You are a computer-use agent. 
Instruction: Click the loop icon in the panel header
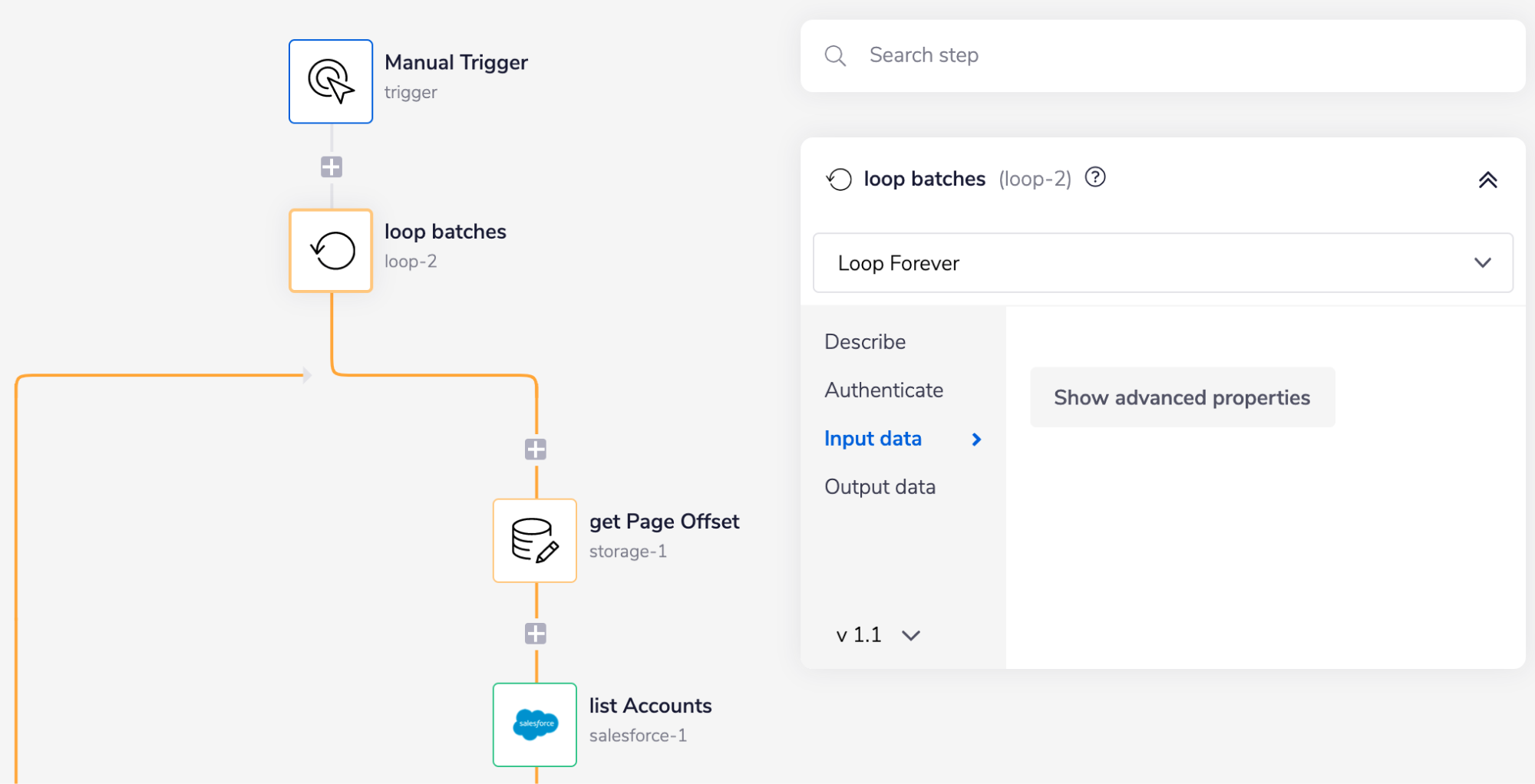pyautogui.click(x=839, y=179)
